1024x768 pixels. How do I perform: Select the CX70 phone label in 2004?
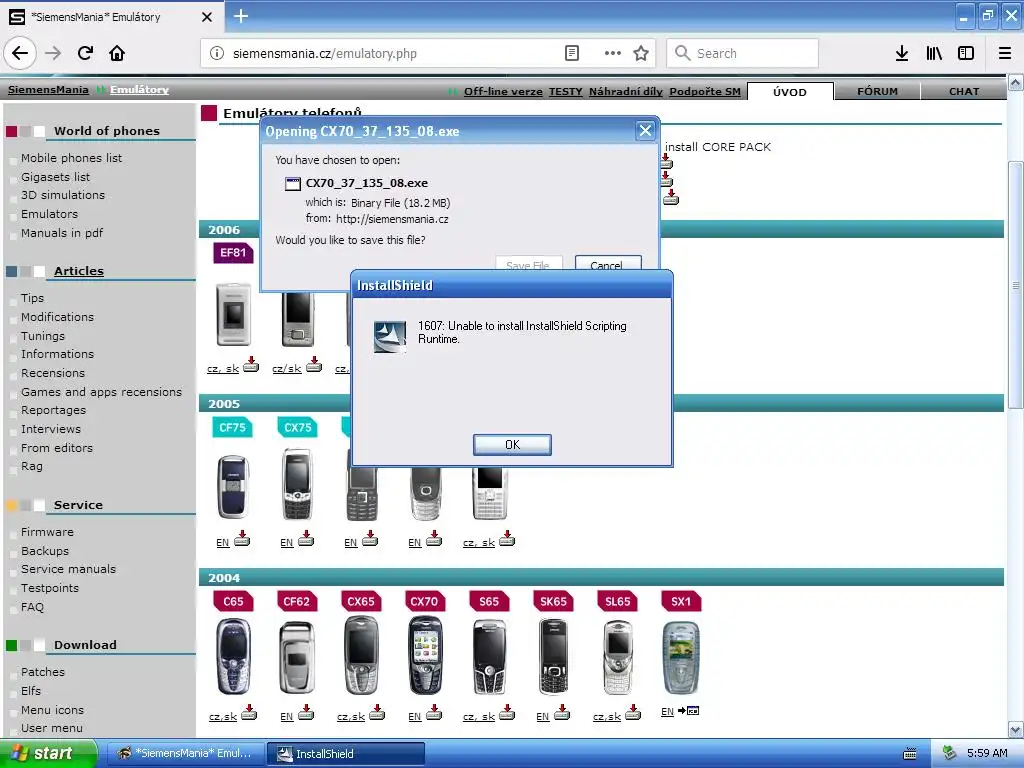[x=424, y=601]
